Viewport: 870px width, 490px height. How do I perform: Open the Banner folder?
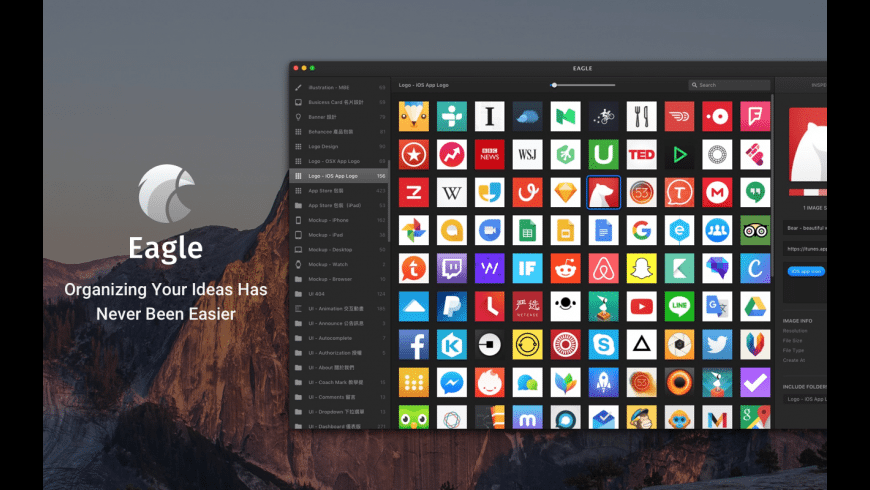pos(339,117)
